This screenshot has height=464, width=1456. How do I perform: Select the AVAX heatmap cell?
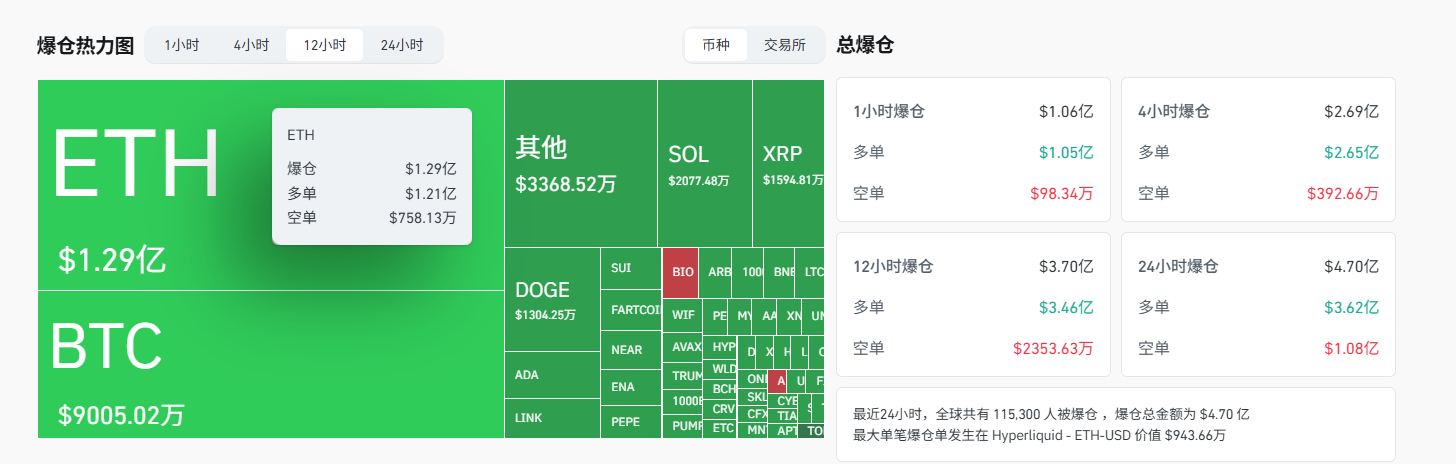click(682, 347)
